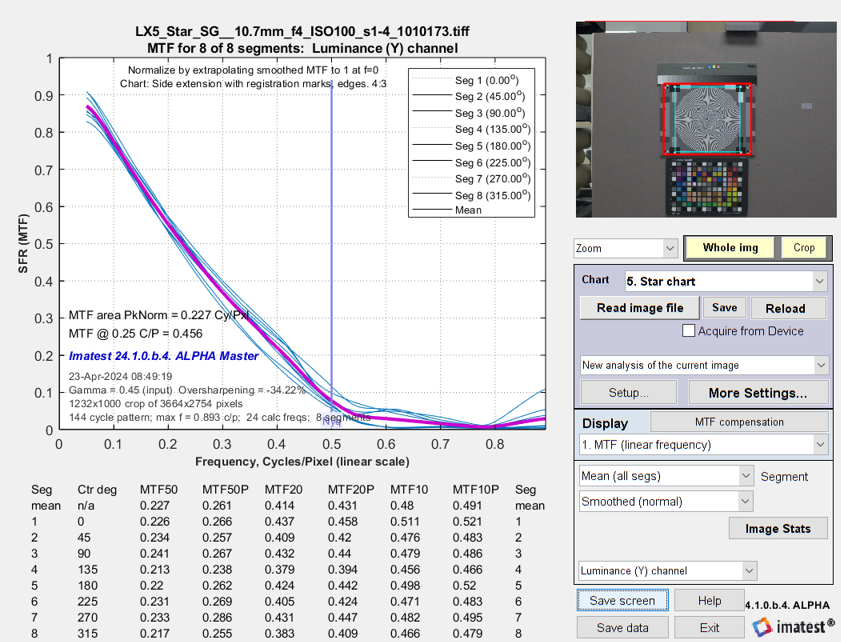The height and width of the screenshot is (642, 841).
Task: Switch to Crop view
Action: tap(804, 248)
